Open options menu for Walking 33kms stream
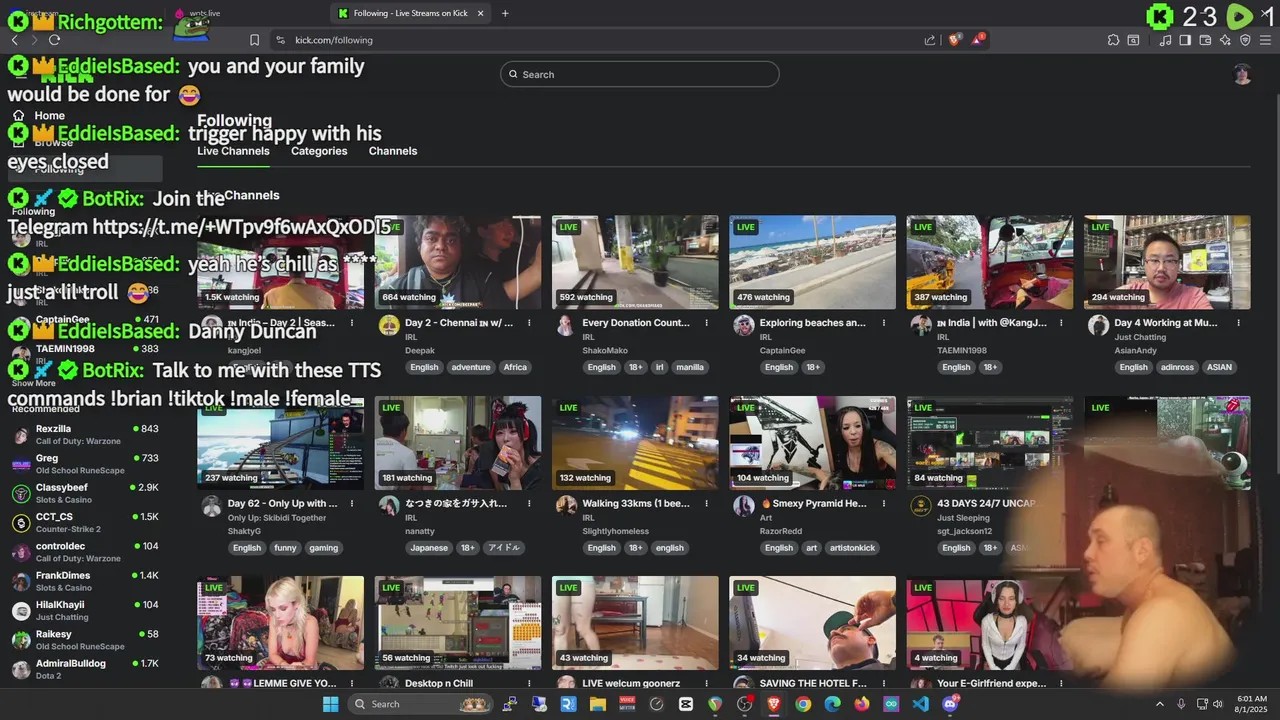This screenshot has width=1280, height=720. (x=706, y=503)
